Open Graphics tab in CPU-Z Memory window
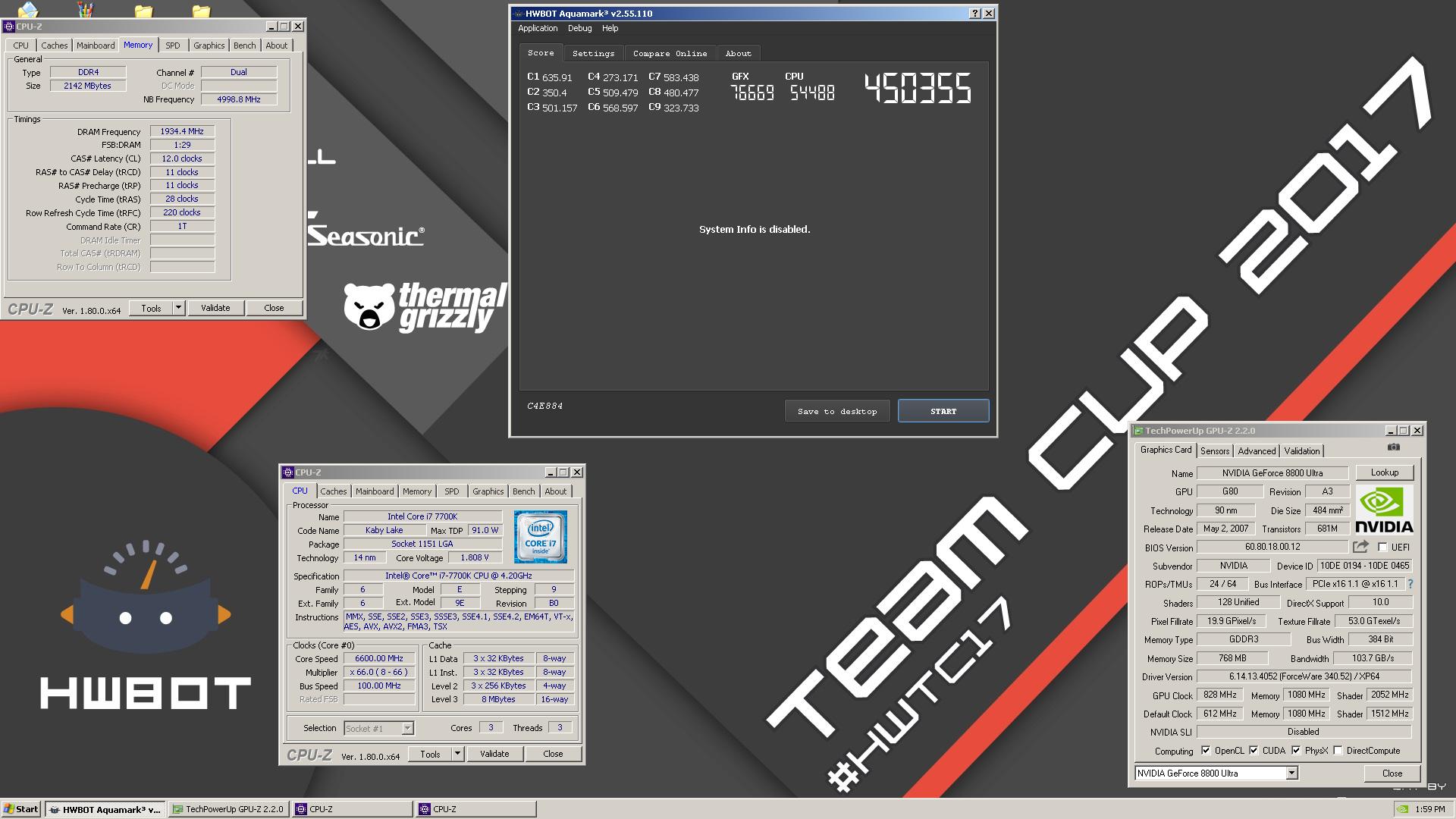Image resolution: width=1456 pixels, height=819 pixels. 209,45
